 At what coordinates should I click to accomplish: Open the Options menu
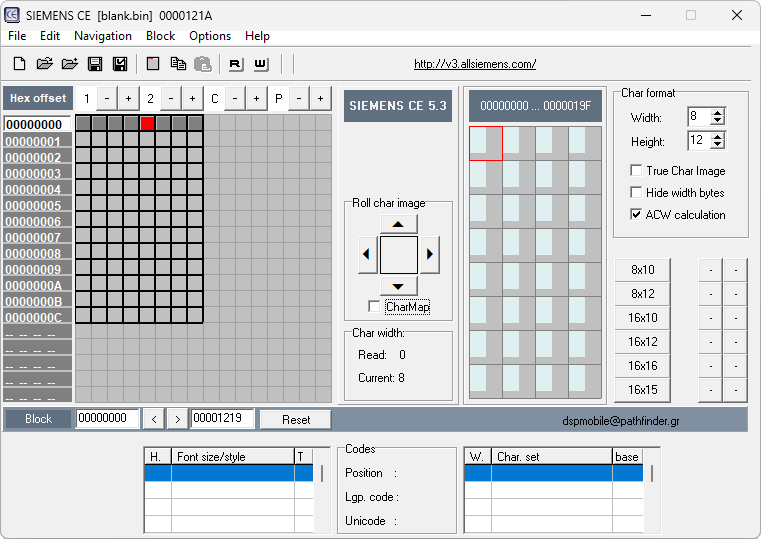(x=210, y=36)
